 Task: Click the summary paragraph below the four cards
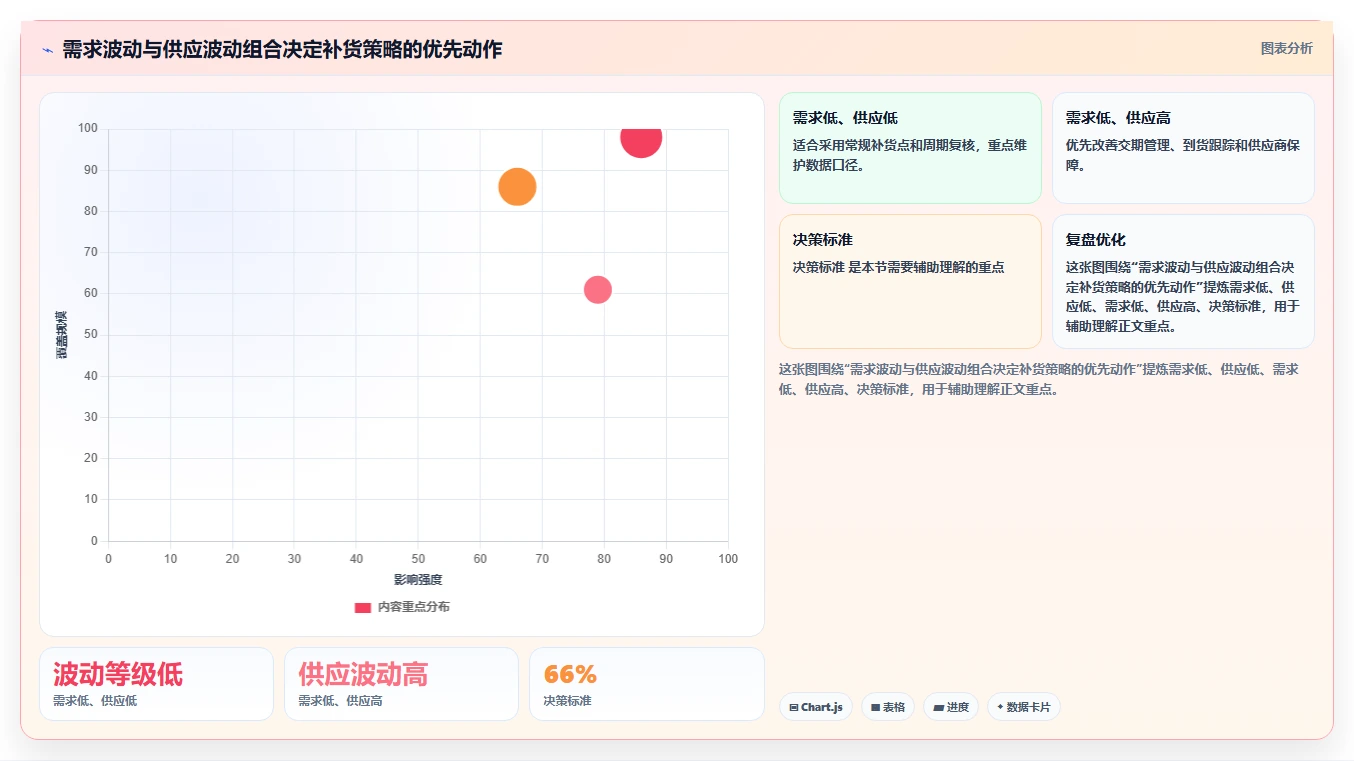pyautogui.click(x=1039, y=379)
